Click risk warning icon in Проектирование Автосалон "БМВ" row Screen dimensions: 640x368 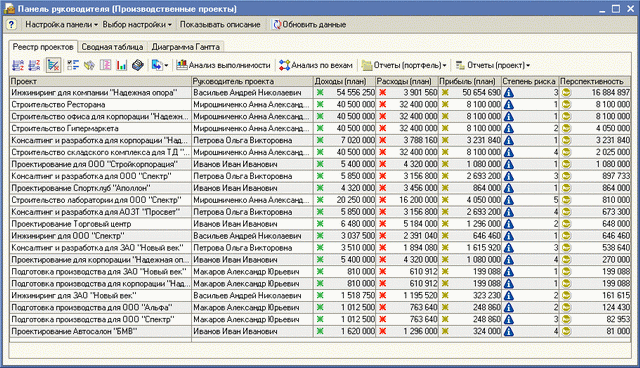pyautogui.click(x=509, y=331)
